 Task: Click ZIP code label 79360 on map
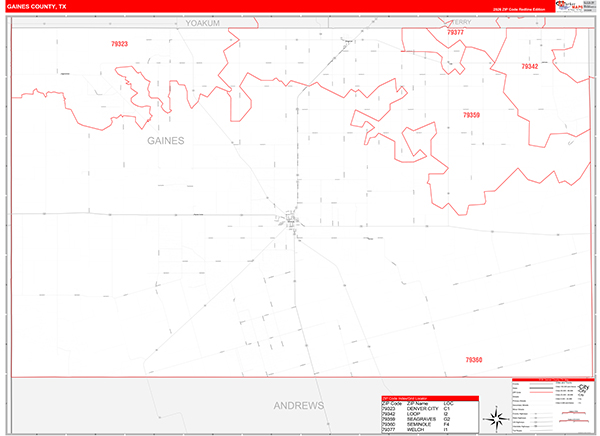474,360
